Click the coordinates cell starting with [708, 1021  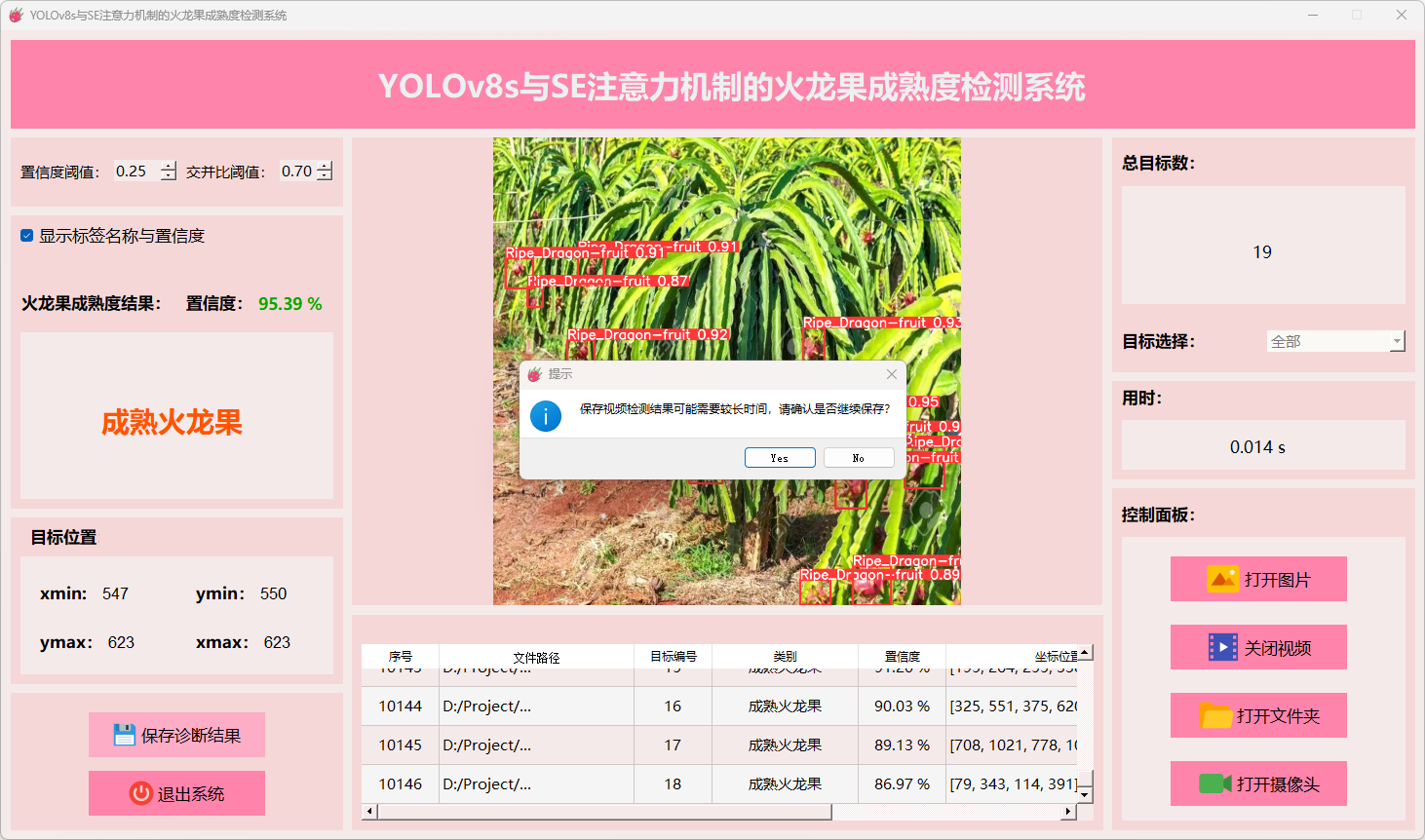pos(1013,745)
